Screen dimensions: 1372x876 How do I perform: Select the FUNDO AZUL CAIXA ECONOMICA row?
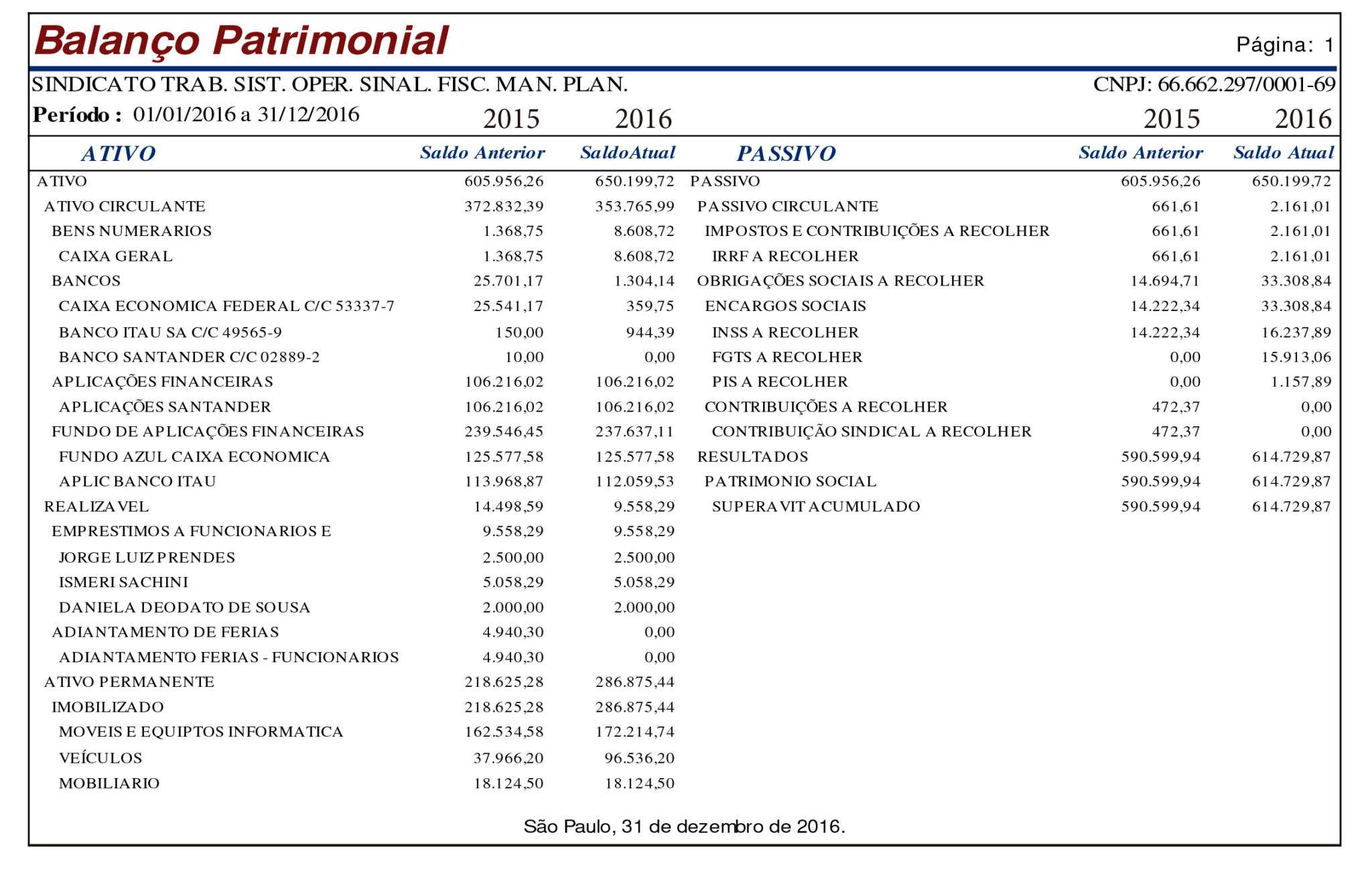point(194,456)
